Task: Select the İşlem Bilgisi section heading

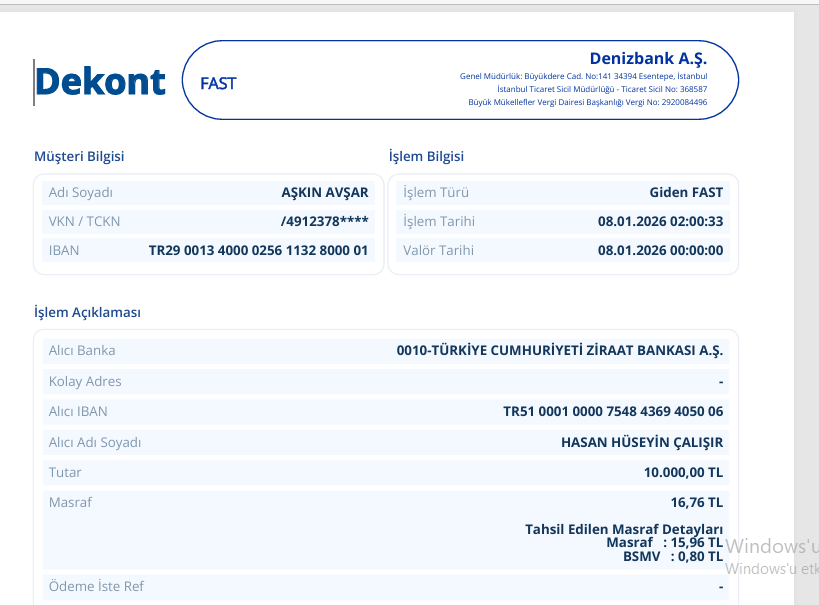Action: click(426, 156)
